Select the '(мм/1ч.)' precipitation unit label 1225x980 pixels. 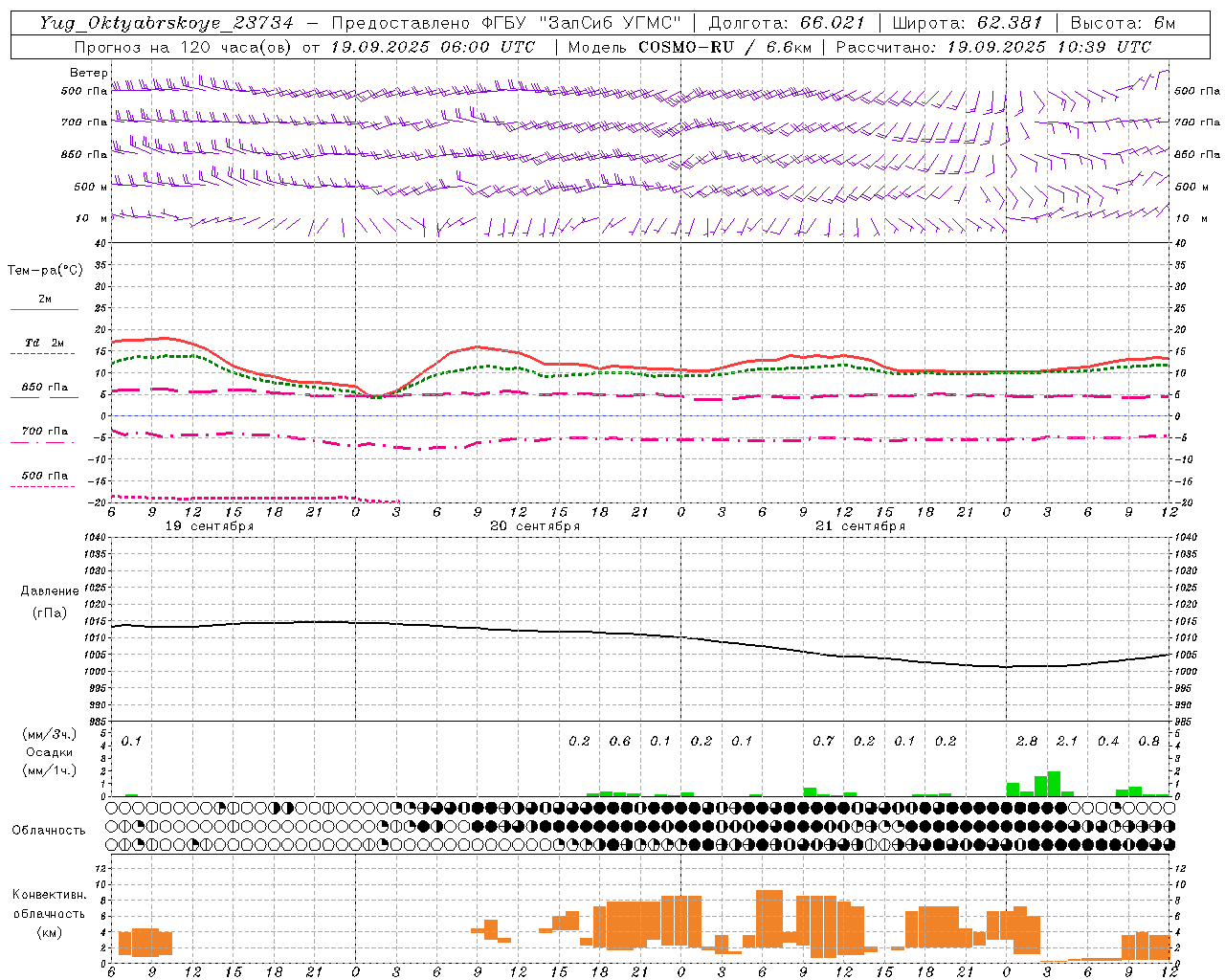pyautogui.click(x=50, y=770)
